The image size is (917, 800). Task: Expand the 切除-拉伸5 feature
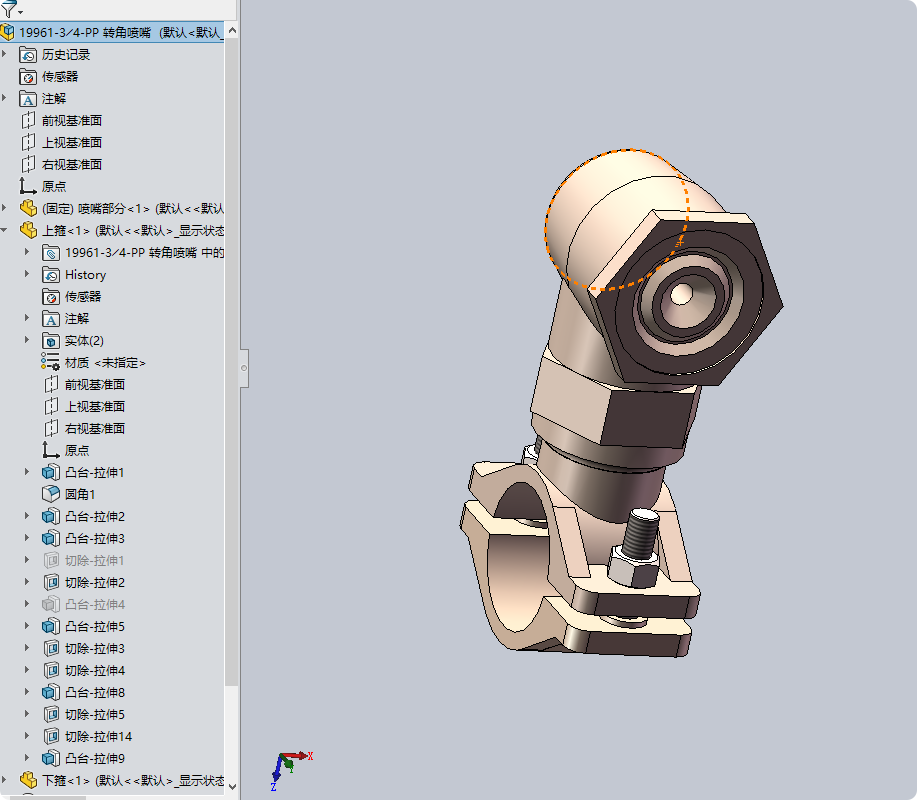27,714
